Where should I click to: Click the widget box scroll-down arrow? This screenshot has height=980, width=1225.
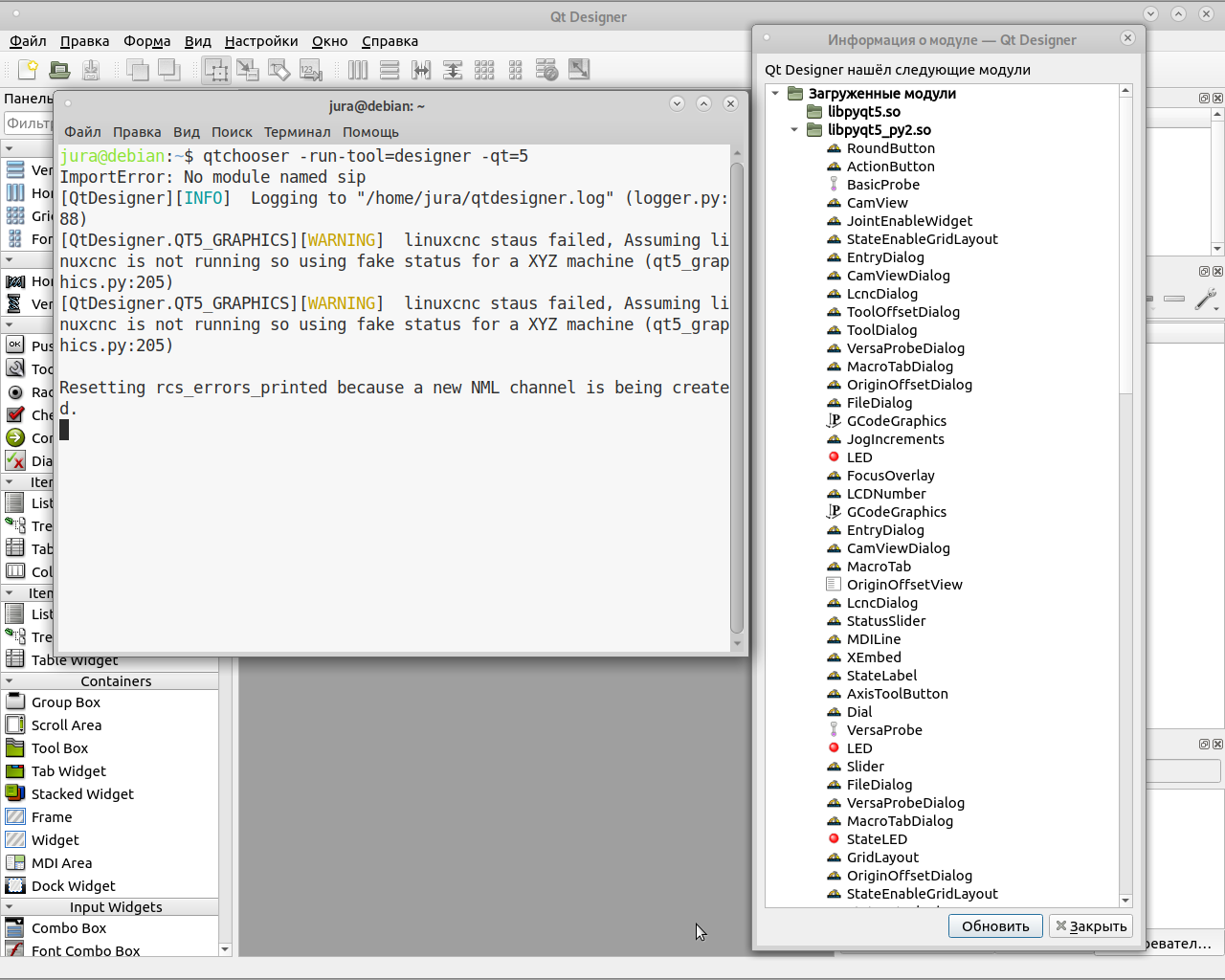(225, 949)
